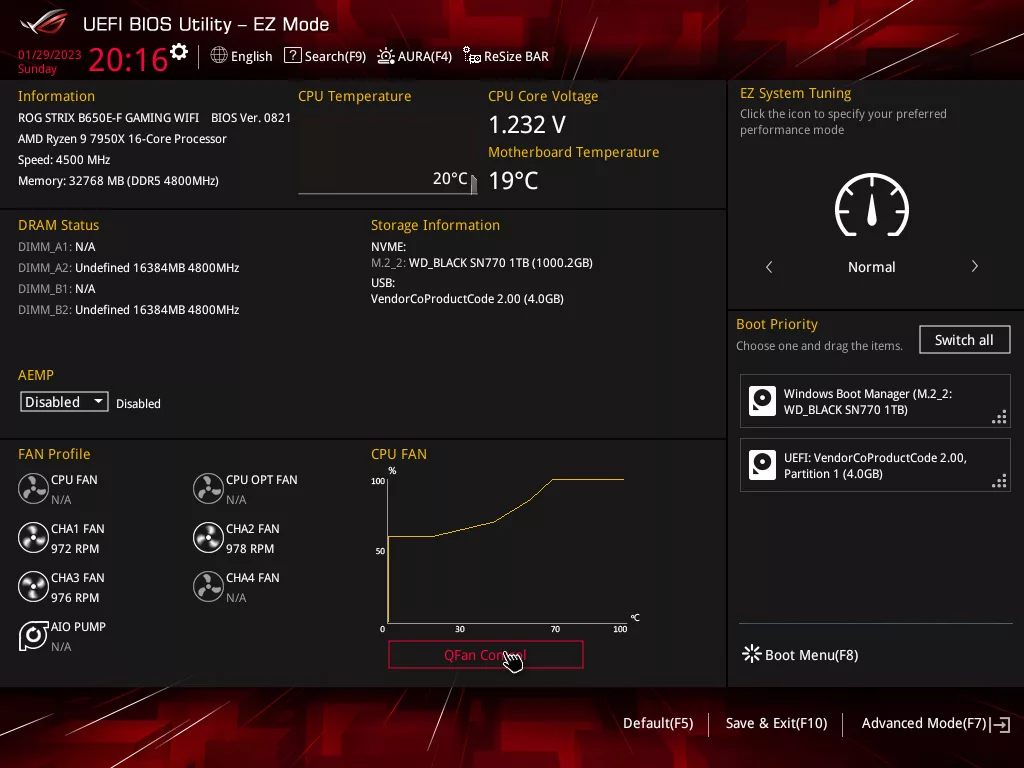Click the right arrow past Normal mode

(975, 267)
